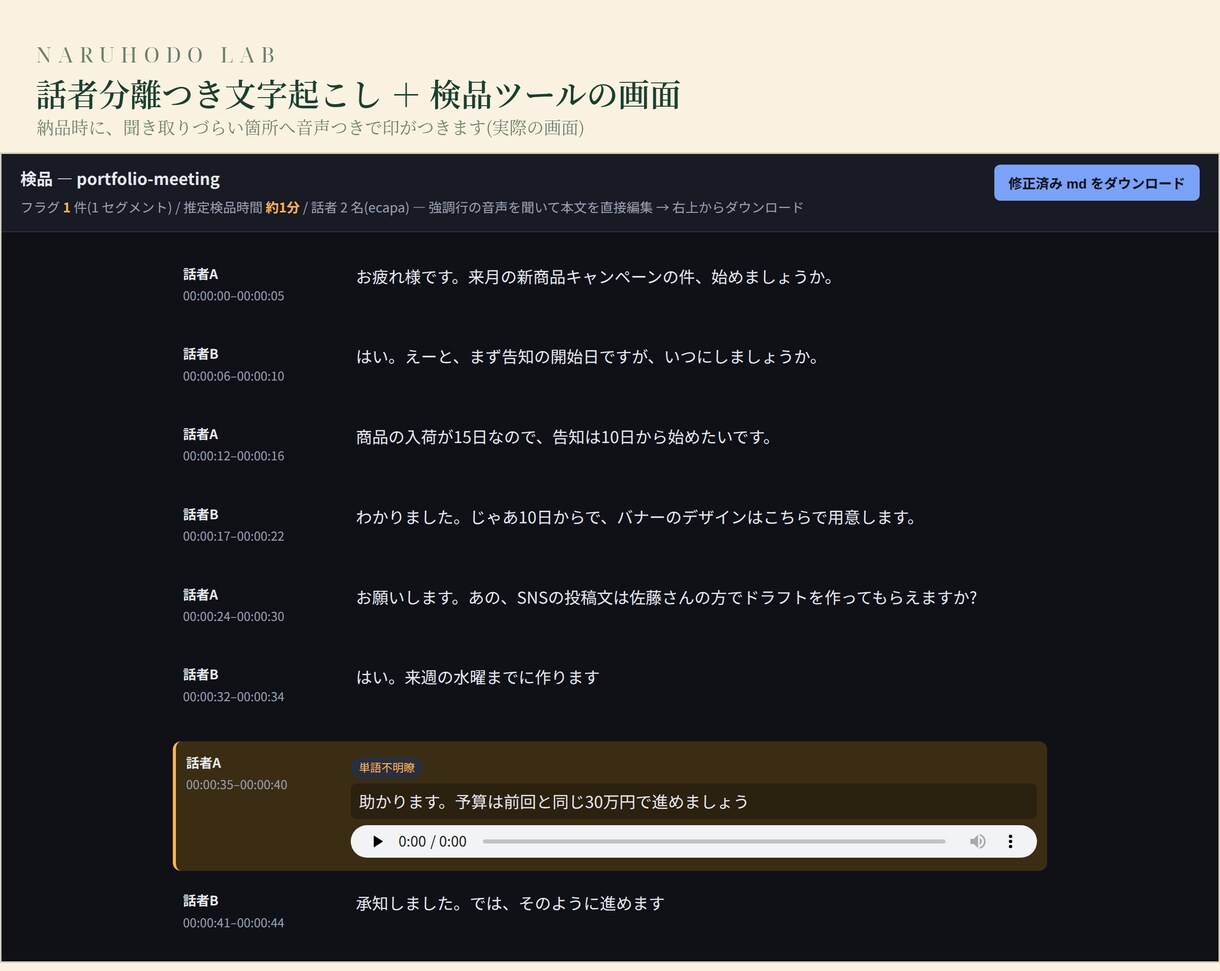Image resolution: width=1220 pixels, height=971 pixels.
Task: Select line 承知しました。では、そのように進めます
Action: point(510,903)
